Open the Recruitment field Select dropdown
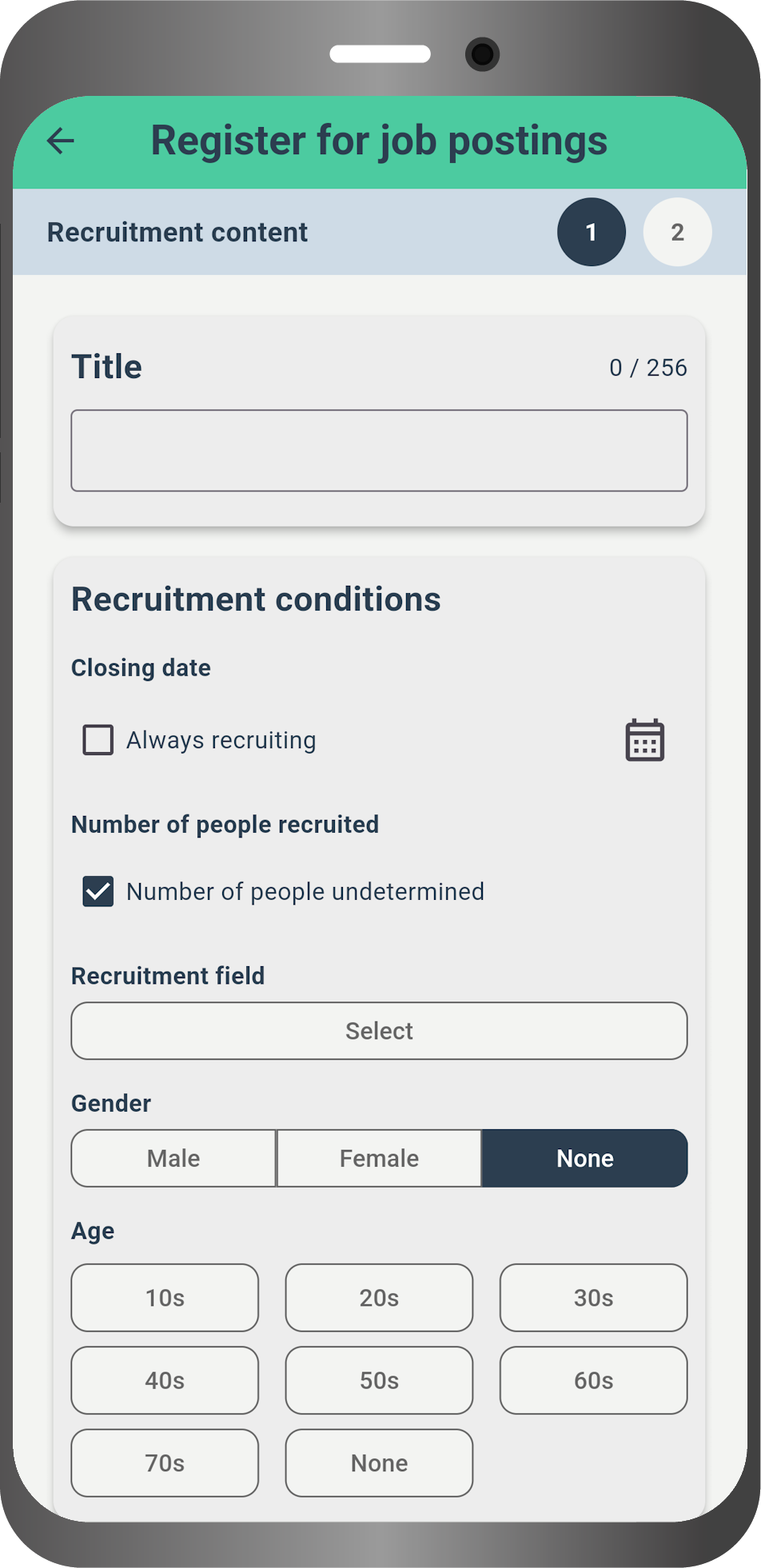 [379, 1031]
